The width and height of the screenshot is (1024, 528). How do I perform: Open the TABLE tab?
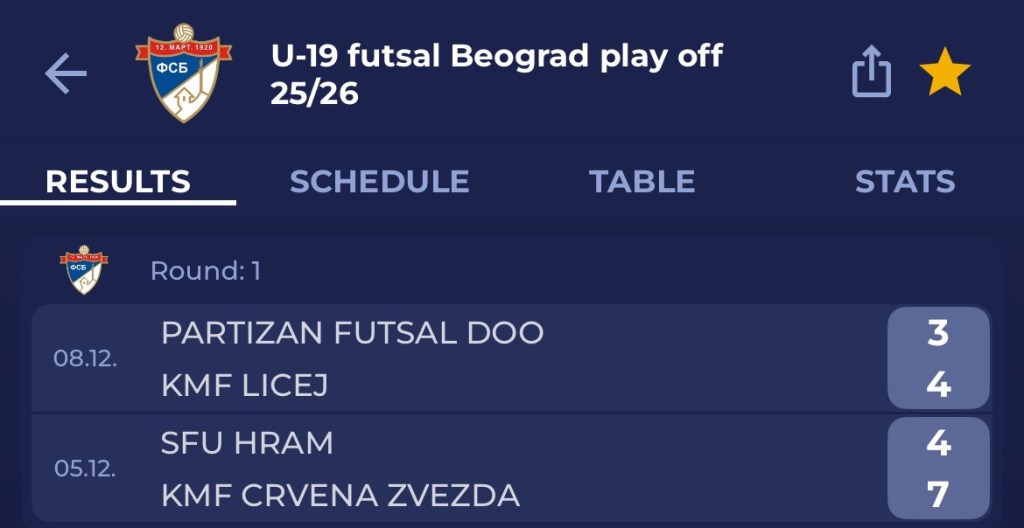[642, 181]
